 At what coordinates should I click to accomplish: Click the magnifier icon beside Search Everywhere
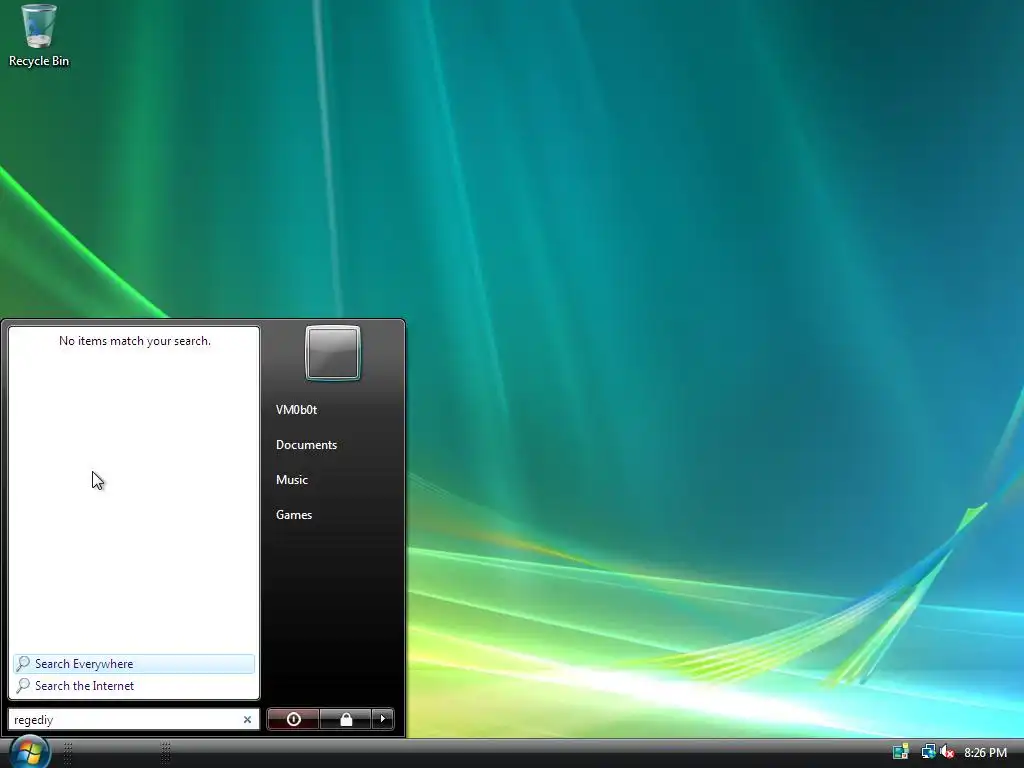coord(24,664)
